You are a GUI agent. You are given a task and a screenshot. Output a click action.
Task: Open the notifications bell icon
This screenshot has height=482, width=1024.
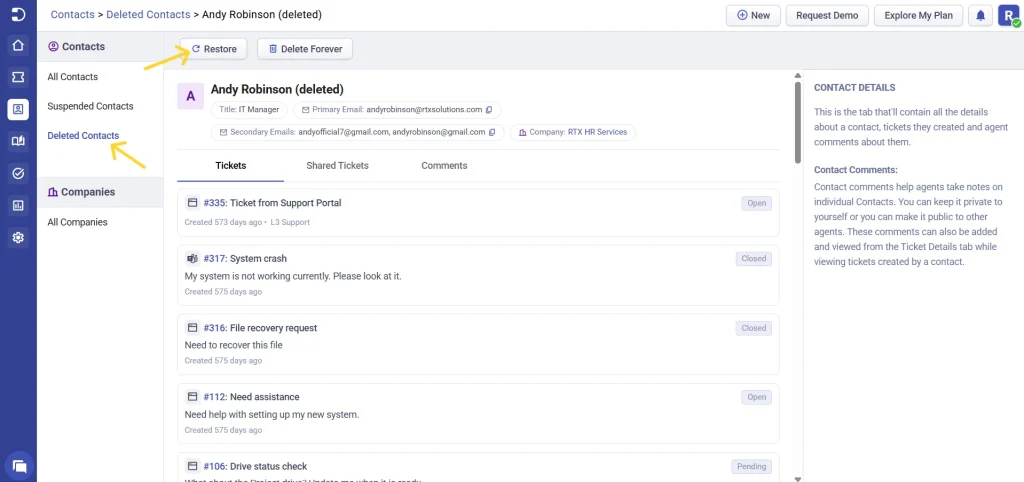pyautogui.click(x=980, y=15)
